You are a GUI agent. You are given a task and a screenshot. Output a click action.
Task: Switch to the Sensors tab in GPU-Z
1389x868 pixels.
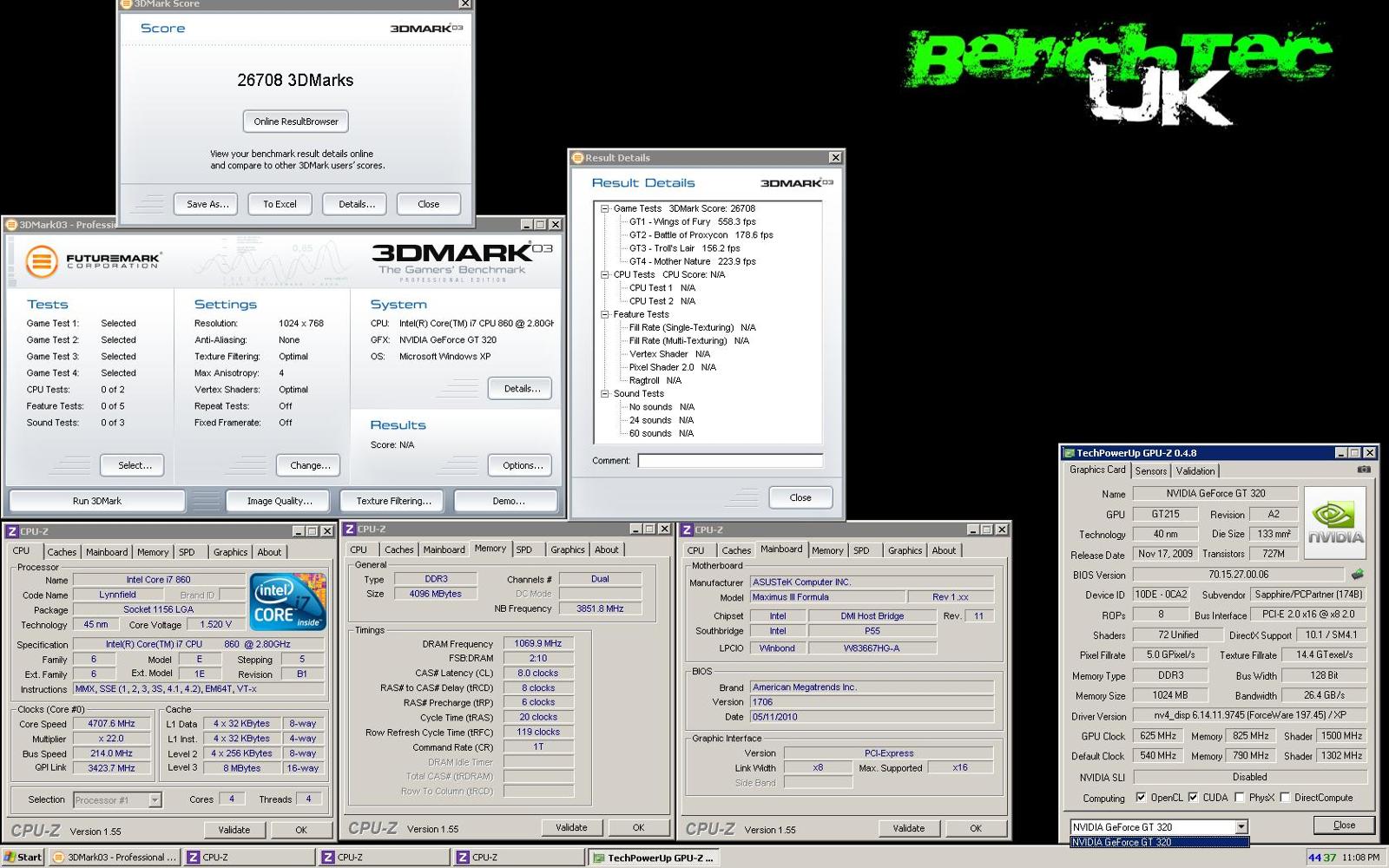1151,470
